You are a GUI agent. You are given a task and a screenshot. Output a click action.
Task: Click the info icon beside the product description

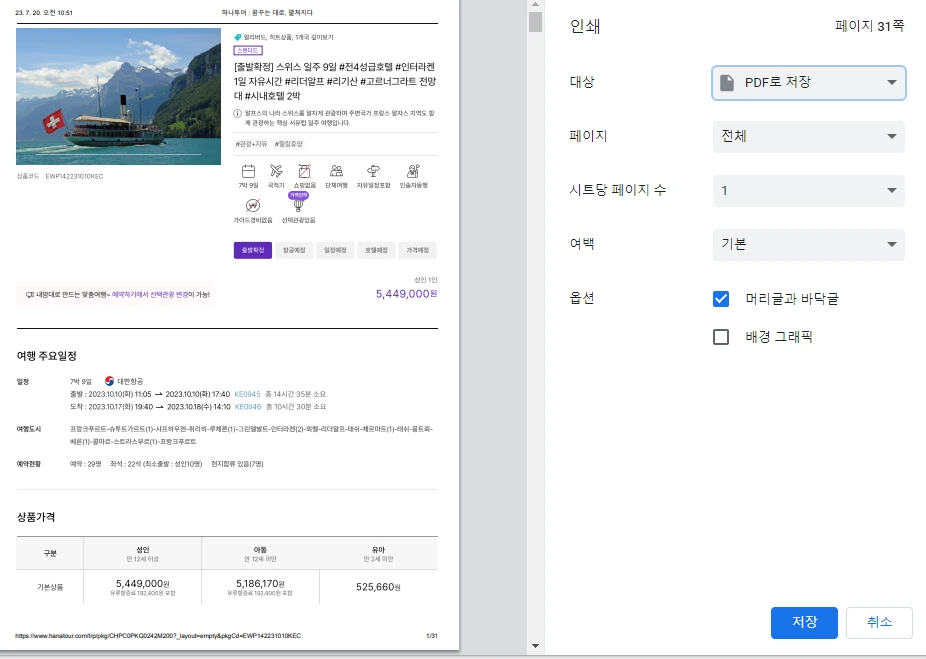coord(237,113)
